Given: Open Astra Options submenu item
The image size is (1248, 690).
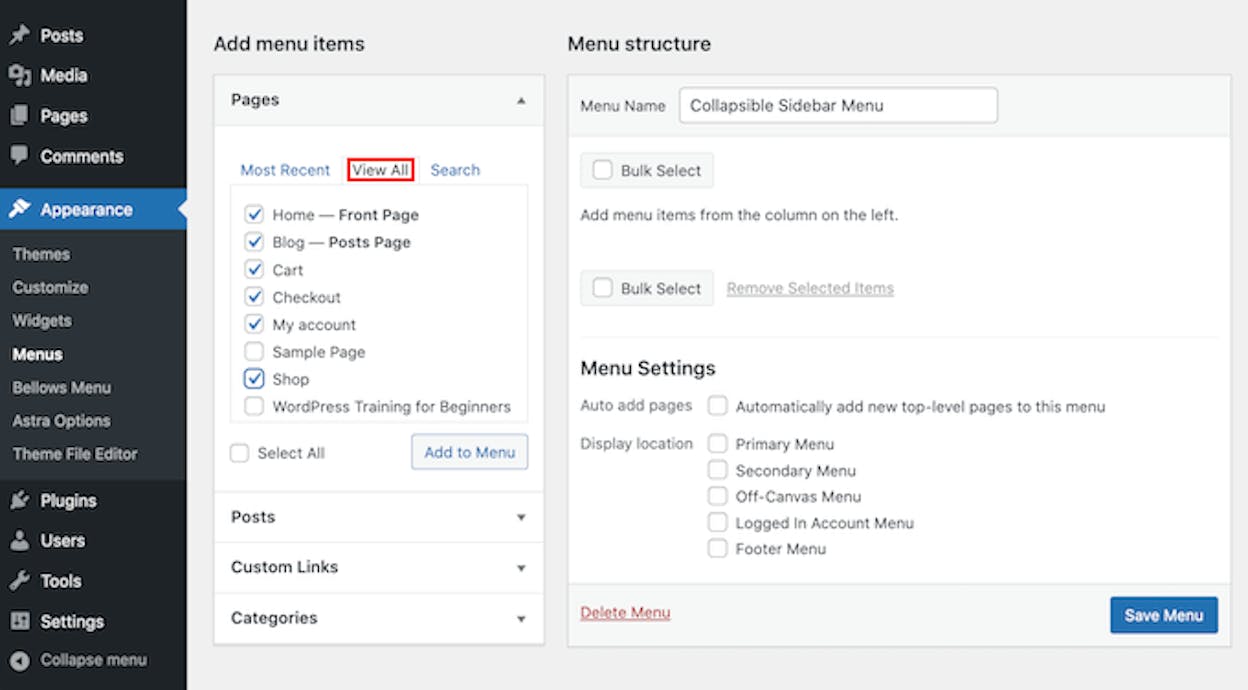Looking at the screenshot, I should pyautogui.click(x=61, y=421).
